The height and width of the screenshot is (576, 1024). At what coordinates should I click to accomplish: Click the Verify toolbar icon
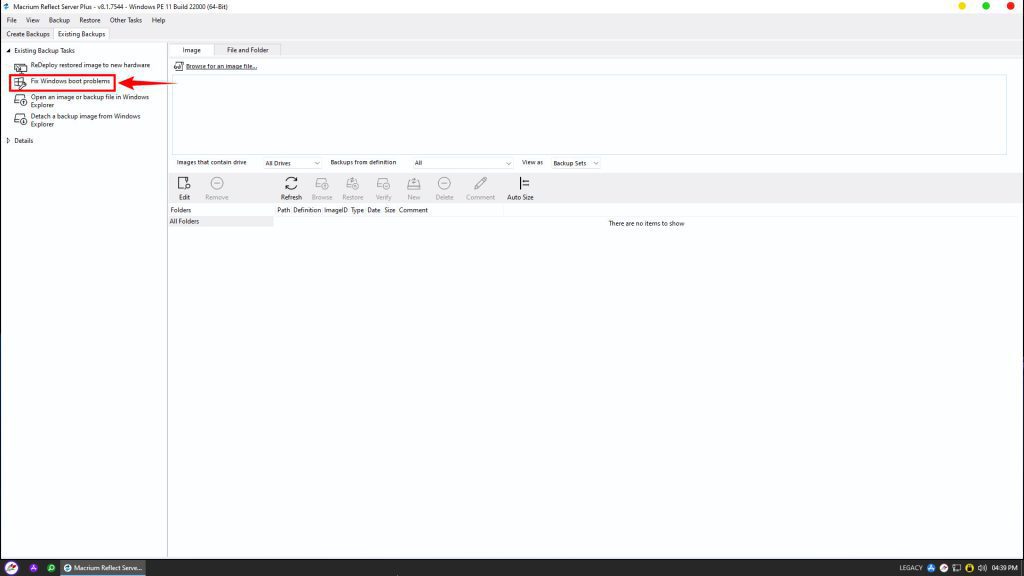383,184
